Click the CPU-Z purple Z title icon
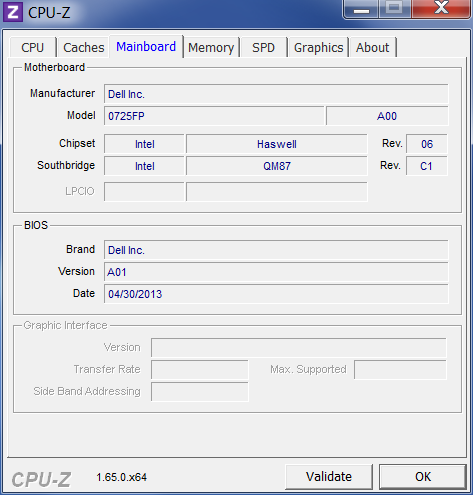Screen dimensions: 473x495 pos(13,12)
